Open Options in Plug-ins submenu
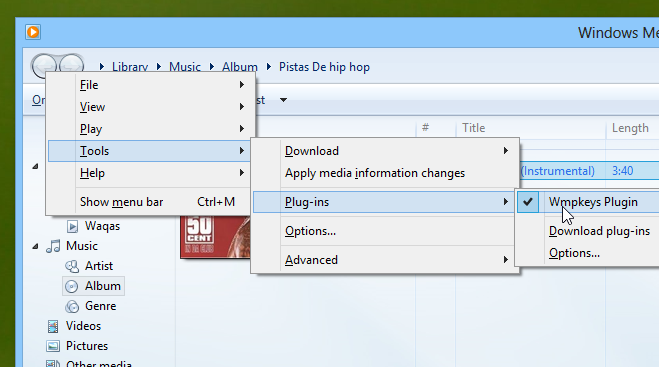Image resolution: width=659 pixels, height=367 pixels. click(x=574, y=253)
